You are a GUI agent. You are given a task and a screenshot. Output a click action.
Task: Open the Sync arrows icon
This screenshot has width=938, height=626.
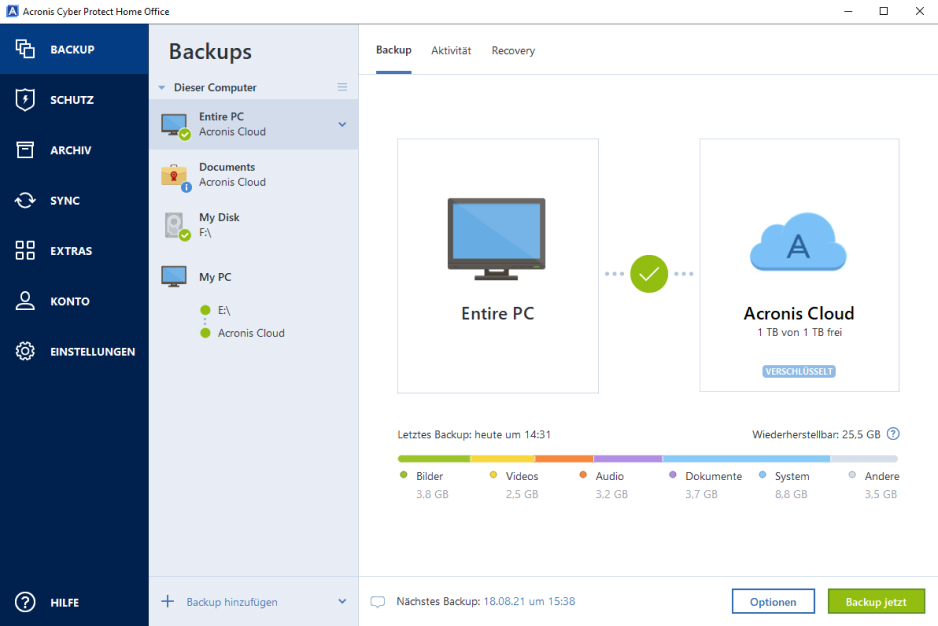point(25,200)
